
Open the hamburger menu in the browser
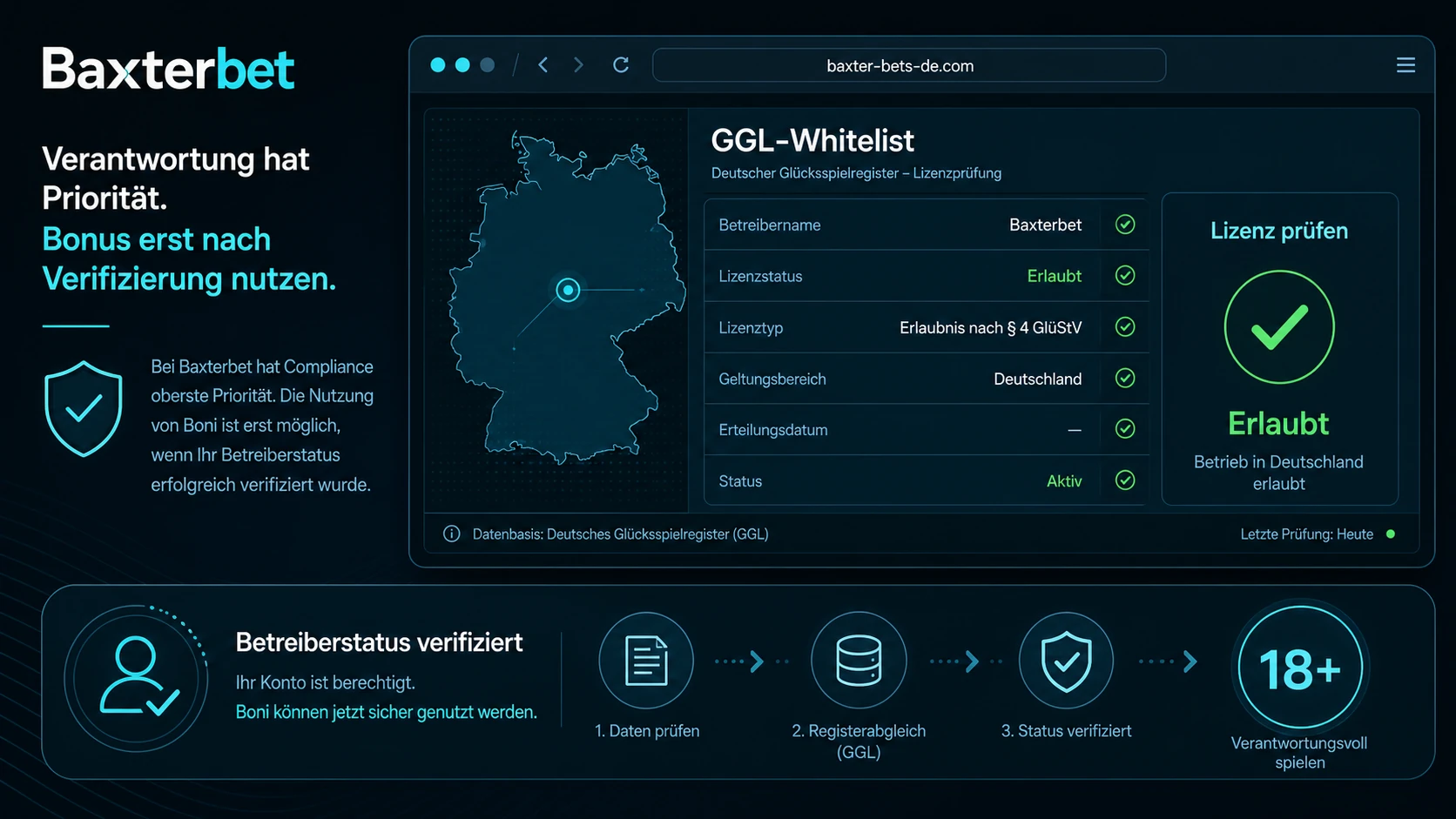pos(1405,65)
